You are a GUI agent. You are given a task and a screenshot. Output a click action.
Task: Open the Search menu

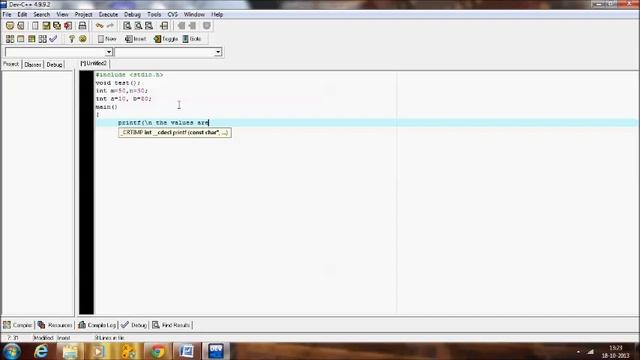tap(41, 14)
